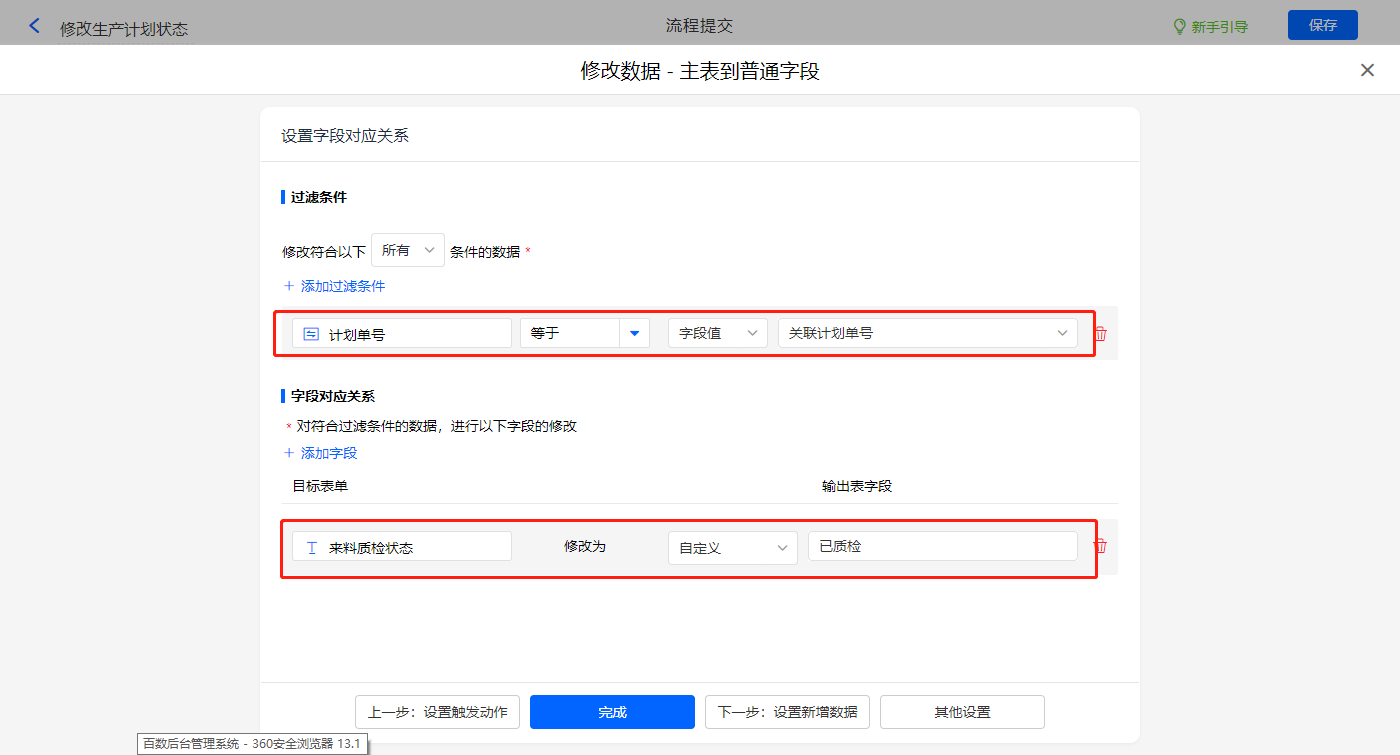
Task: Open the 新手引导 lightbulb guide
Action: coord(1210,26)
